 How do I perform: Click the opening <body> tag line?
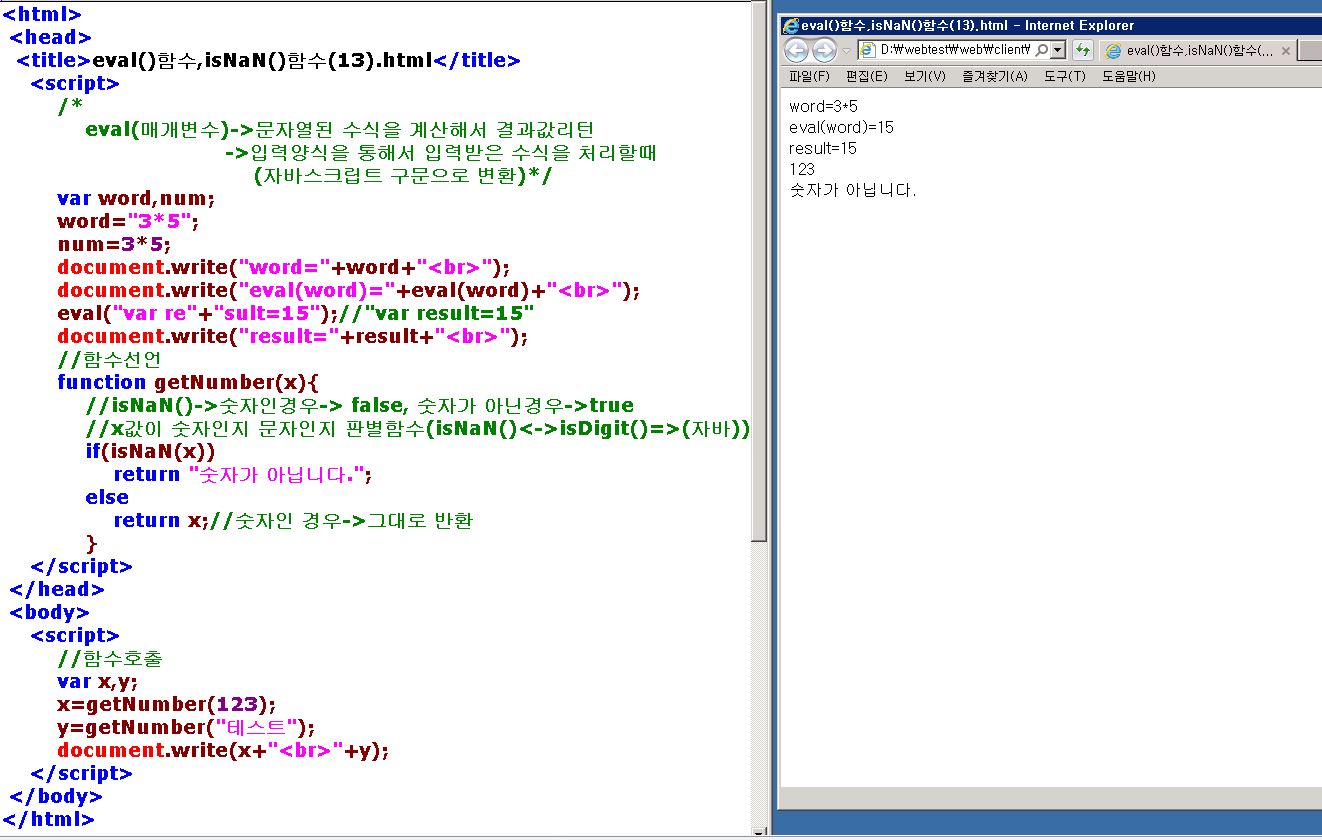[x=49, y=612]
